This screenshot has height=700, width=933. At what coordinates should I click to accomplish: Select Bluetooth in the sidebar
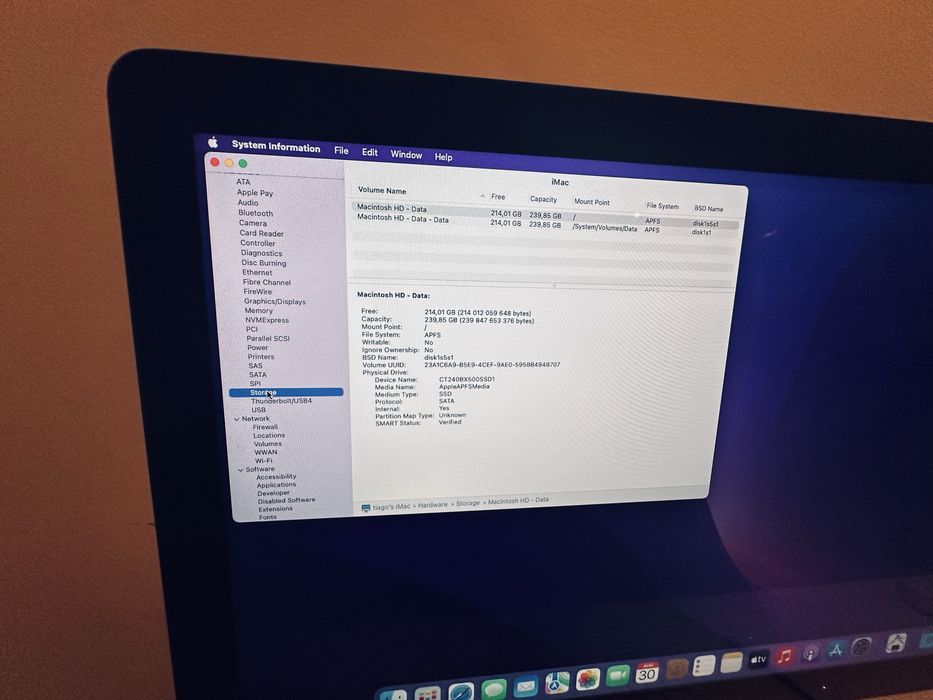point(255,213)
